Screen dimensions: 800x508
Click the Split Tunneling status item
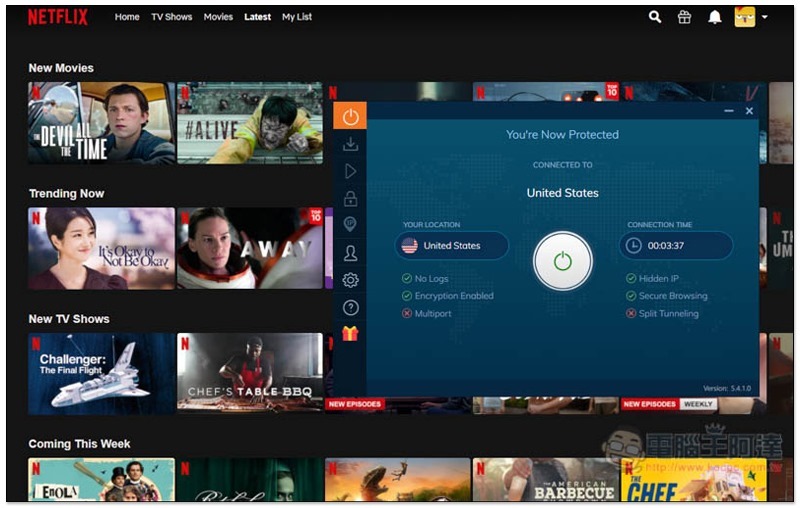pyautogui.click(x=662, y=313)
